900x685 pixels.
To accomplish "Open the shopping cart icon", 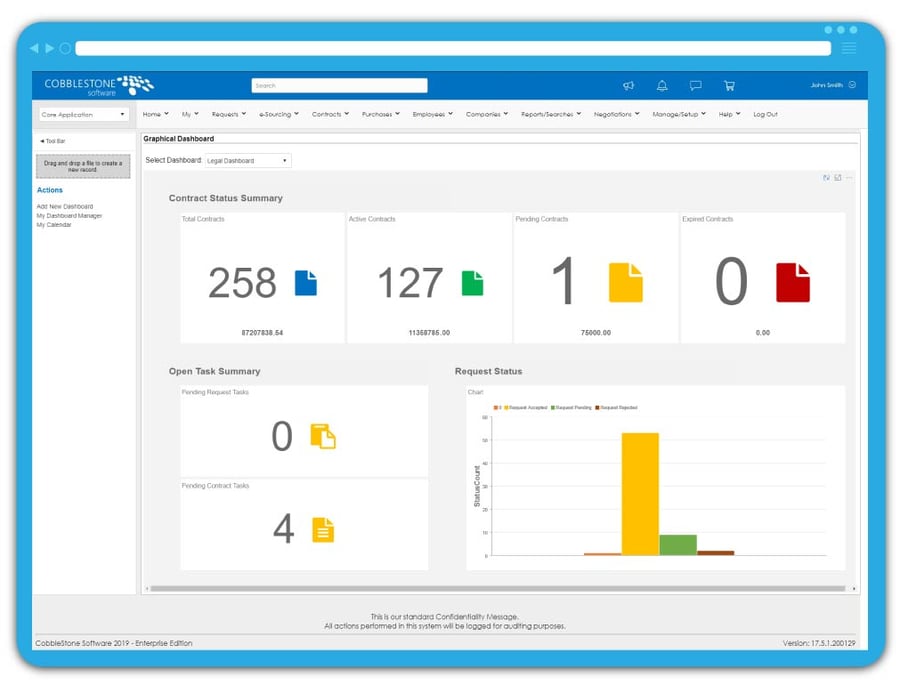I will (730, 85).
